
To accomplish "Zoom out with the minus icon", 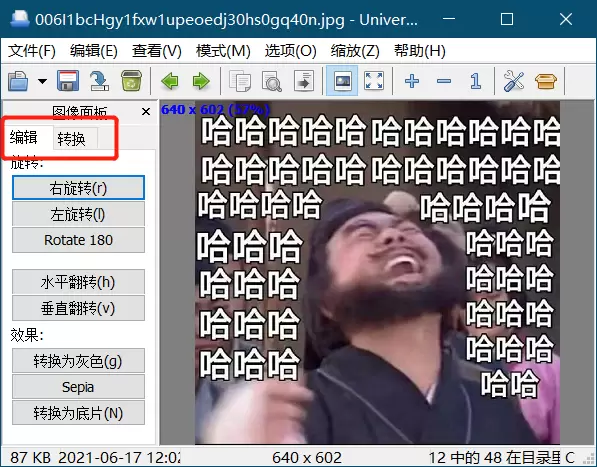I will 444,81.
